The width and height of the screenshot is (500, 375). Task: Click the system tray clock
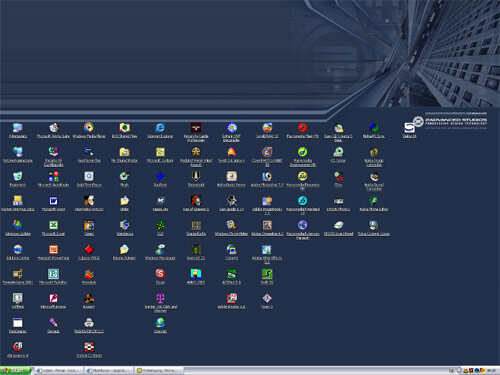[491, 371]
